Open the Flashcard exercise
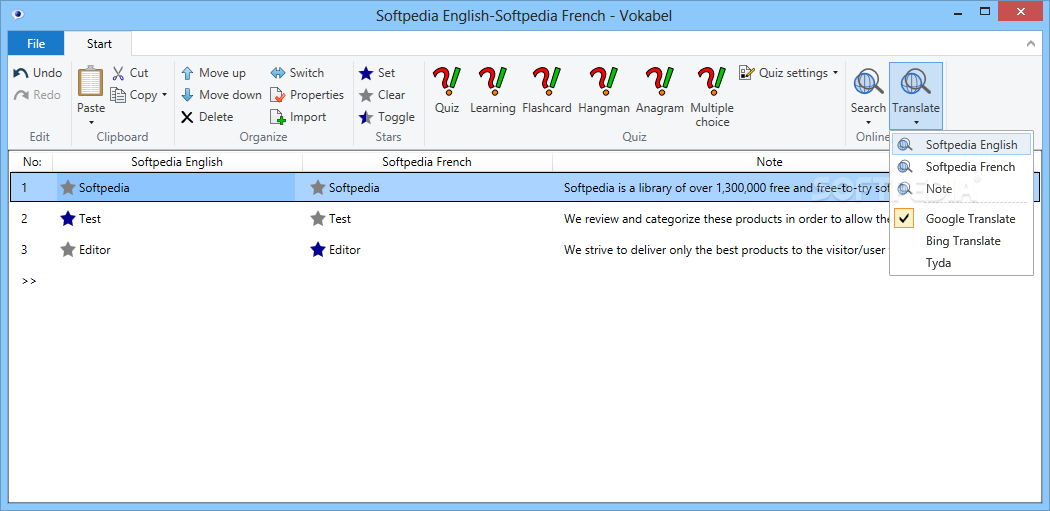This screenshot has height=511, width=1050. (x=546, y=90)
